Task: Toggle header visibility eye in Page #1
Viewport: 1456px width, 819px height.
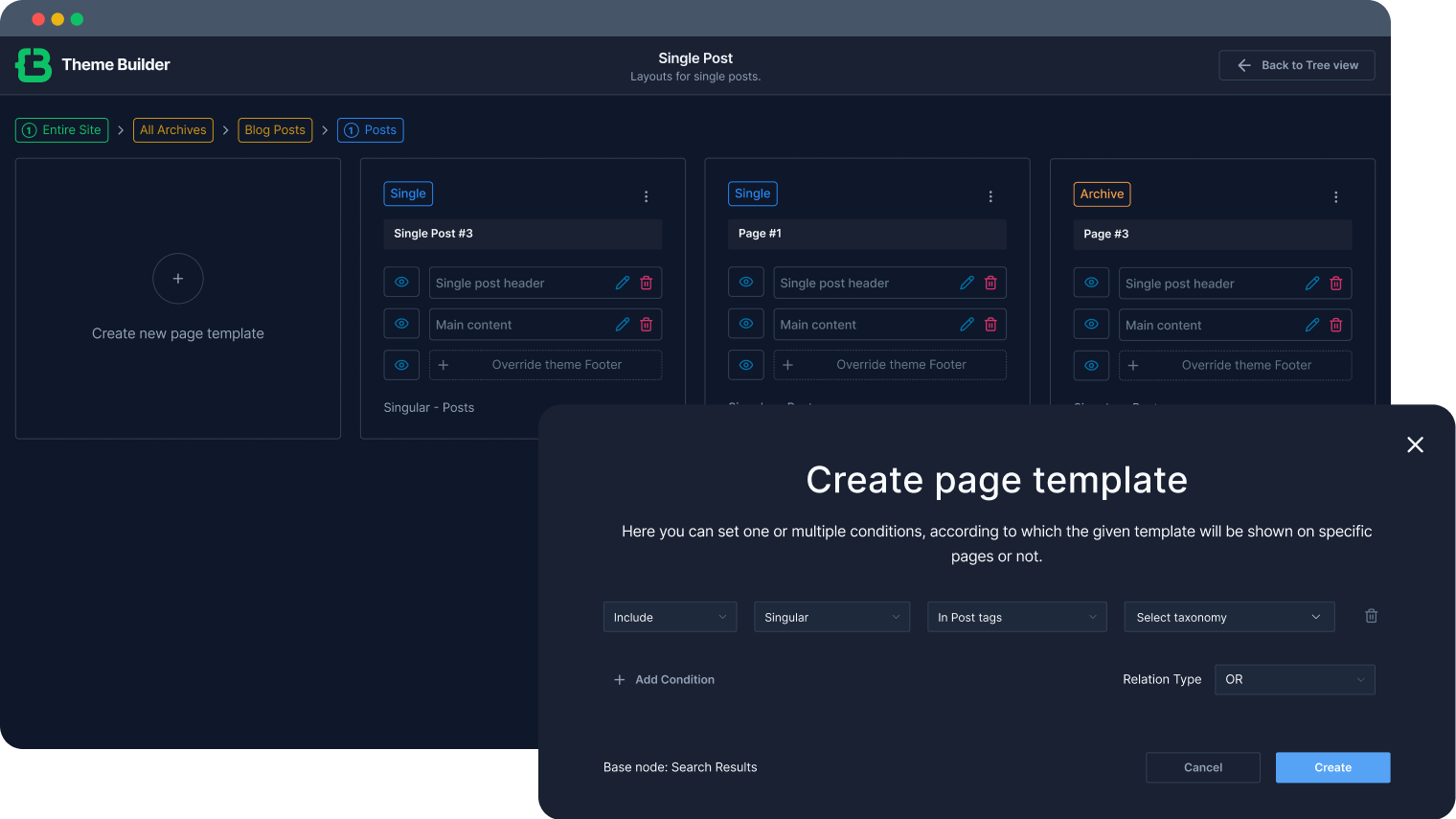Action: pos(746,283)
